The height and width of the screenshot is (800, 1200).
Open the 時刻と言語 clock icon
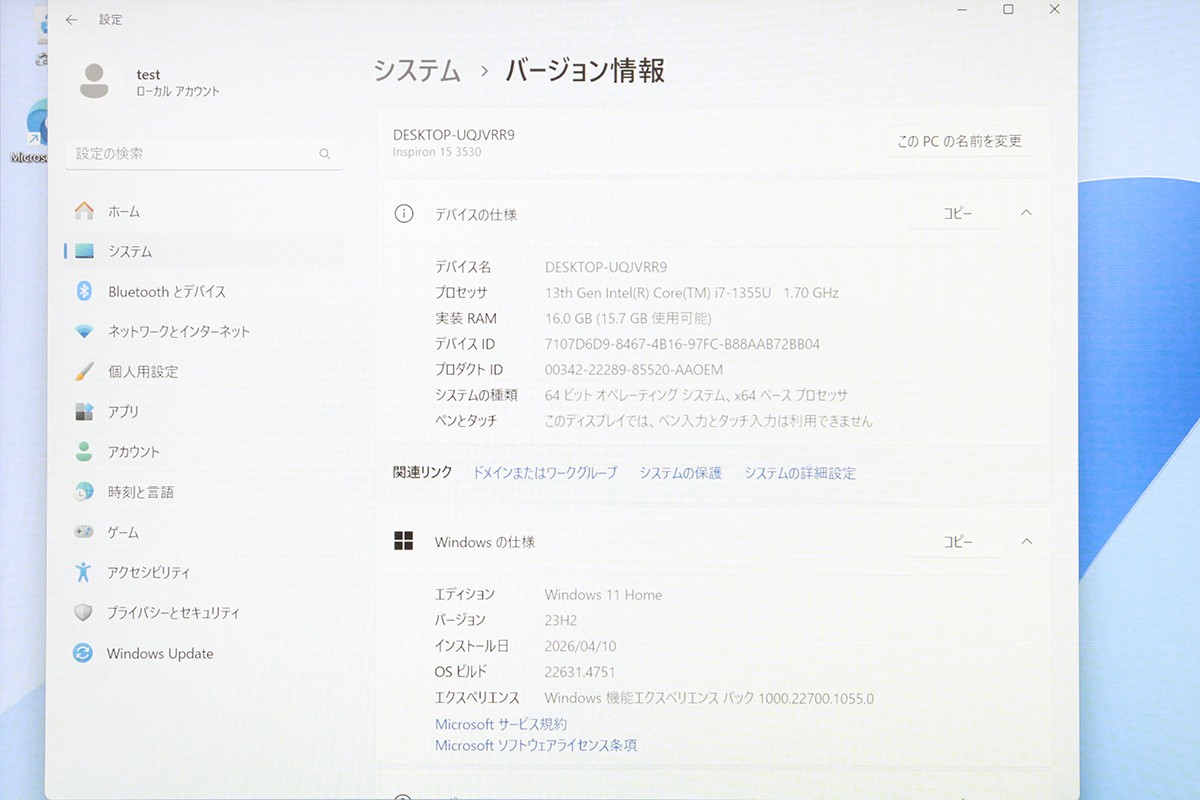(x=84, y=491)
